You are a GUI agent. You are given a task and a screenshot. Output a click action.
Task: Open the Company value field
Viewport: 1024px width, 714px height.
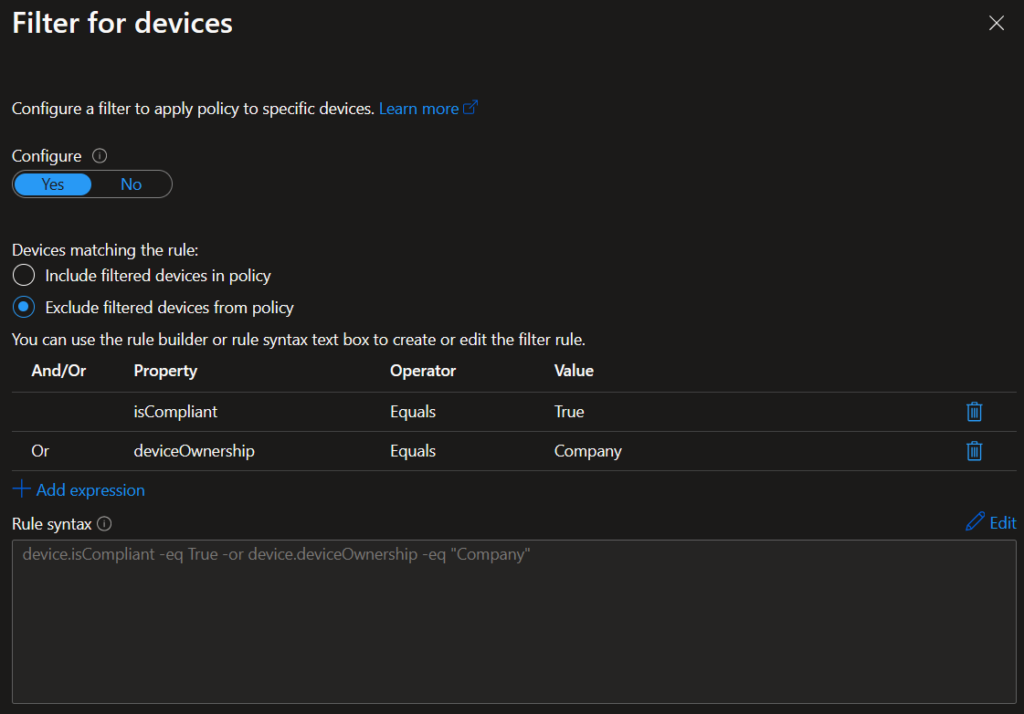click(x=588, y=451)
